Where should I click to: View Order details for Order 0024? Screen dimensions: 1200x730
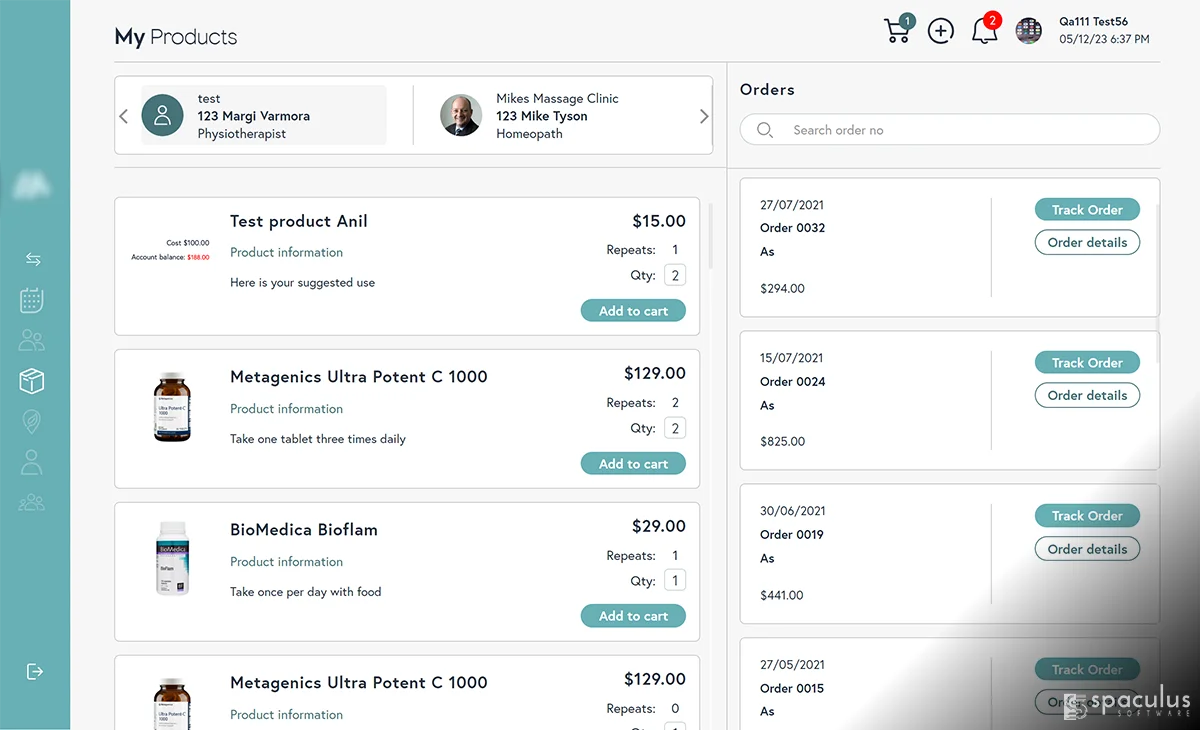pos(1087,395)
